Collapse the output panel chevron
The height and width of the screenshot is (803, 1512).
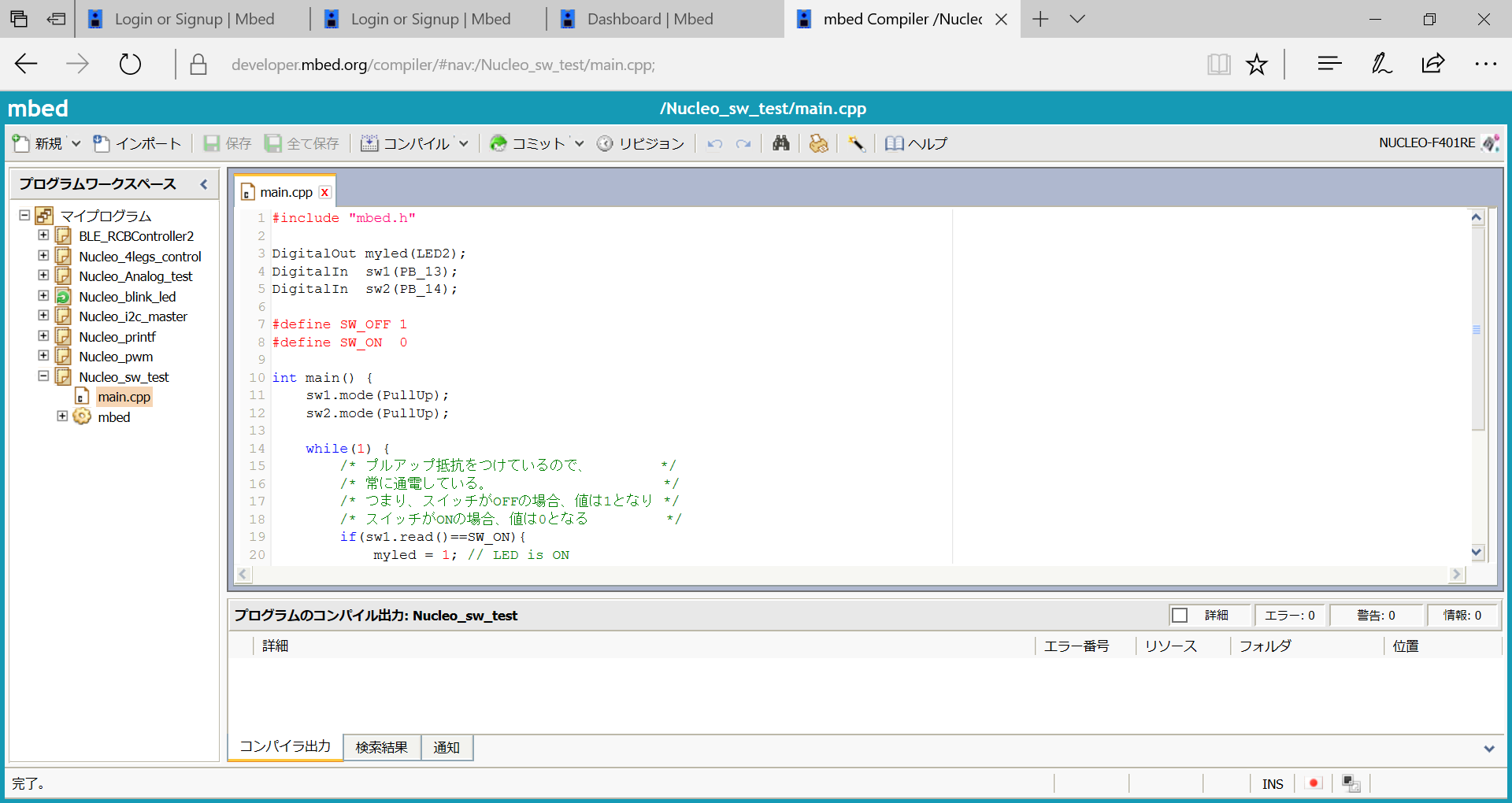click(1488, 749)
